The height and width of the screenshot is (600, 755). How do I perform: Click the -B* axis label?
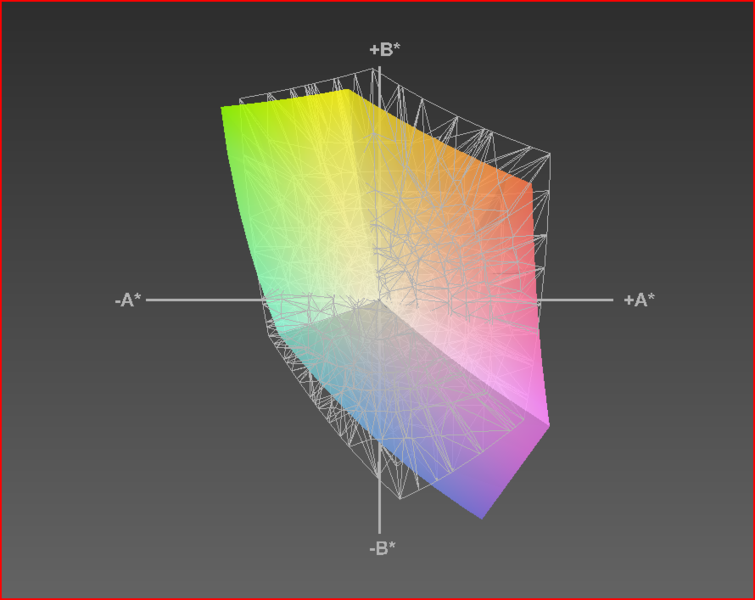pyautogui.click(x=382, y=548)
